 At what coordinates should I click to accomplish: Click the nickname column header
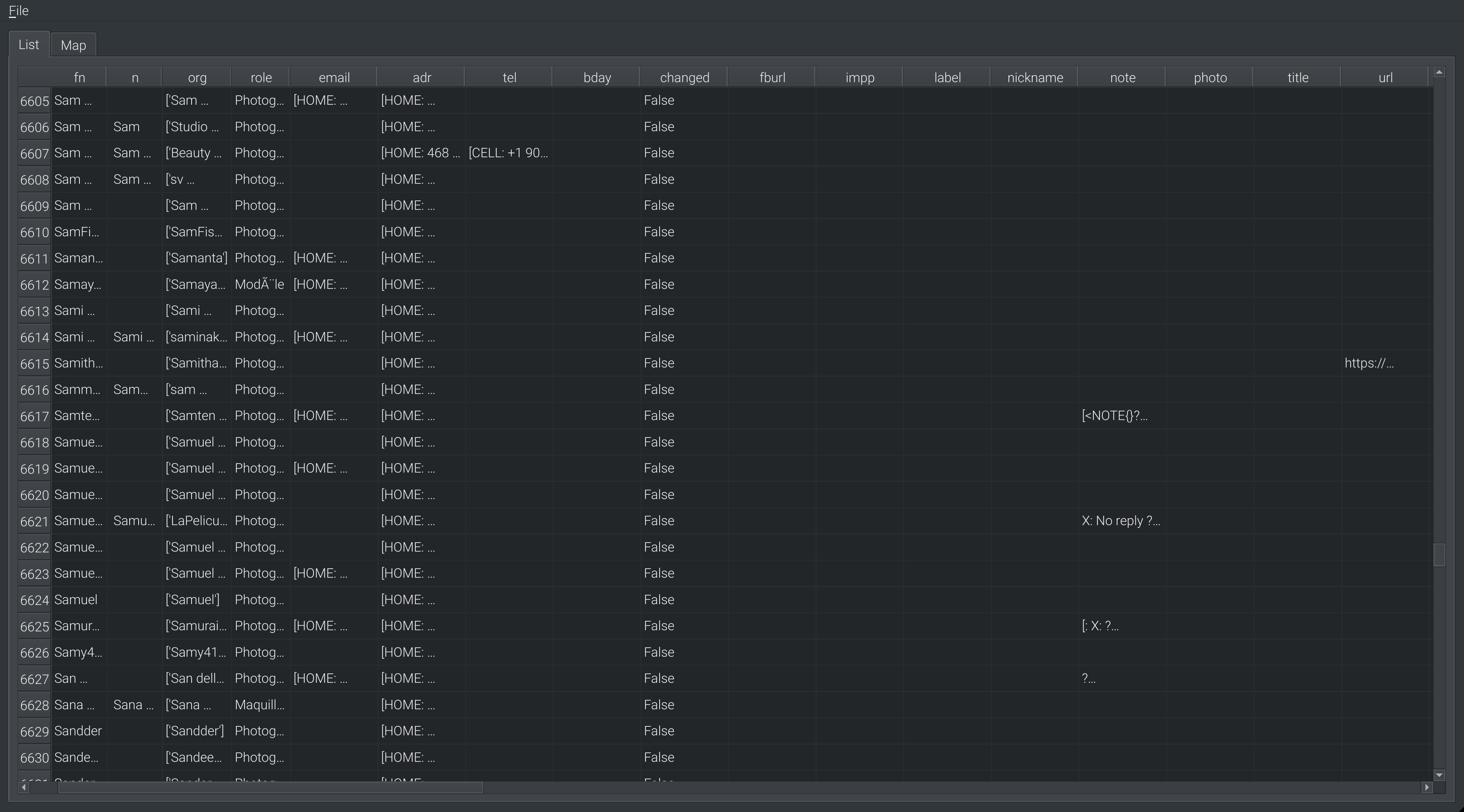coord(1035,78)
